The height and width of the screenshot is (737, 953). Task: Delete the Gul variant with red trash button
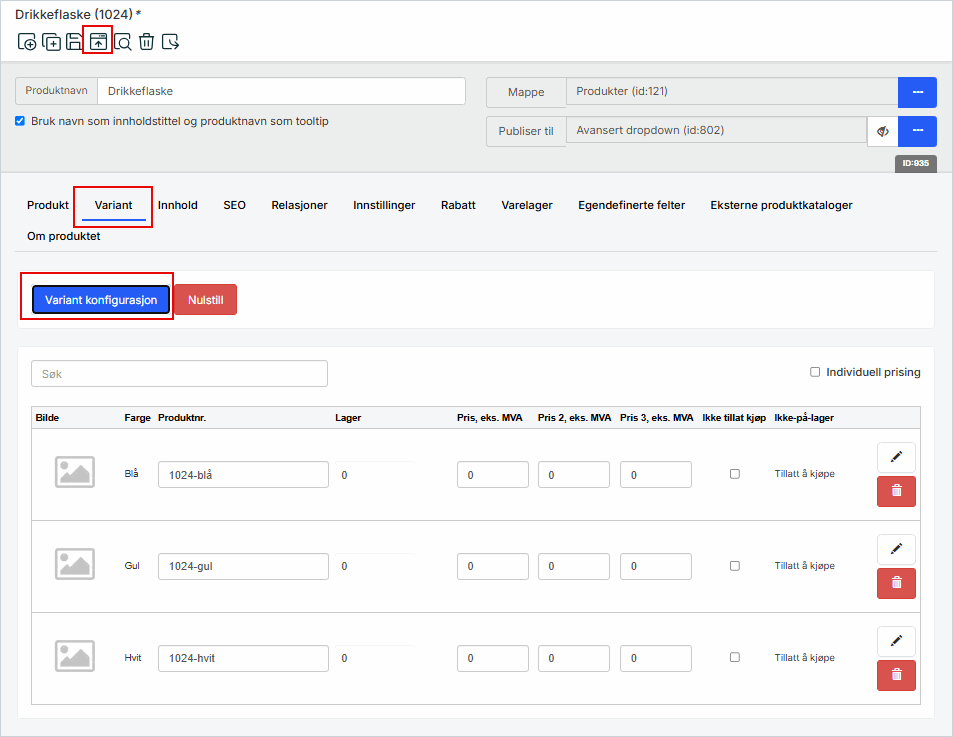896,583
